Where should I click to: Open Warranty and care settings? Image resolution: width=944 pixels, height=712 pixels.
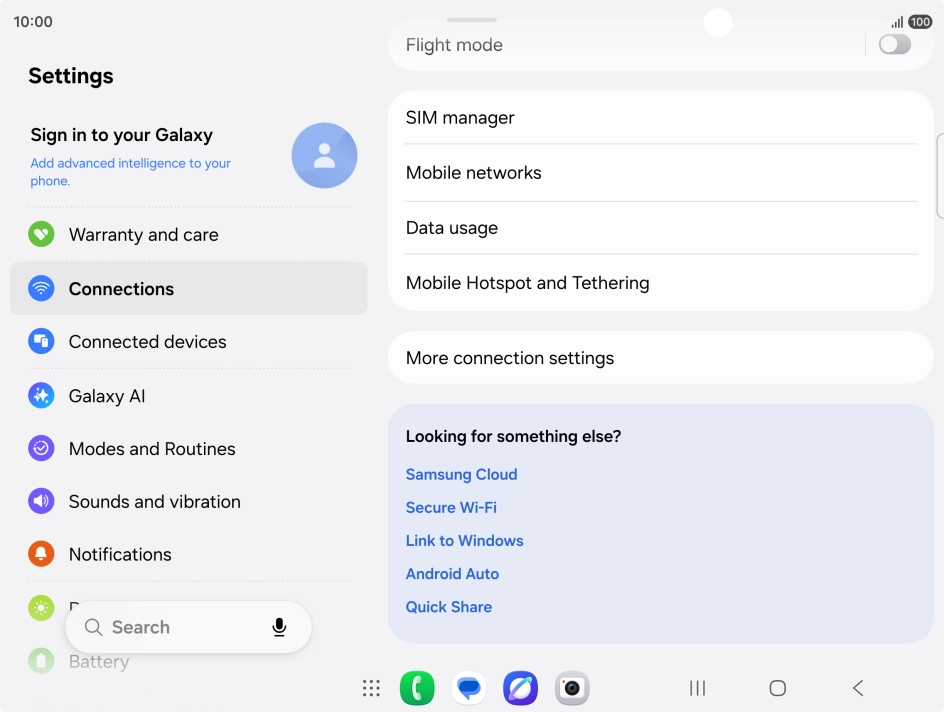[188, 234]
